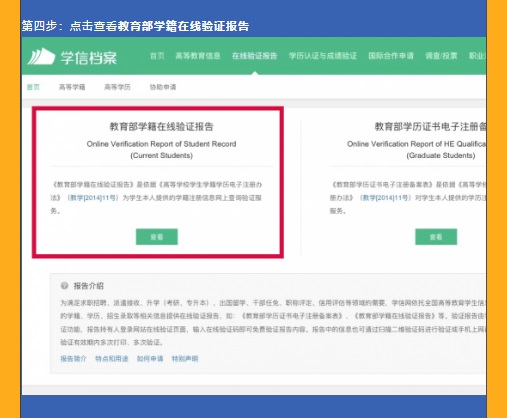
Task: Open 教学[2014]11号 link in right card
Action: pyautogui.click(x=385, y=198)
